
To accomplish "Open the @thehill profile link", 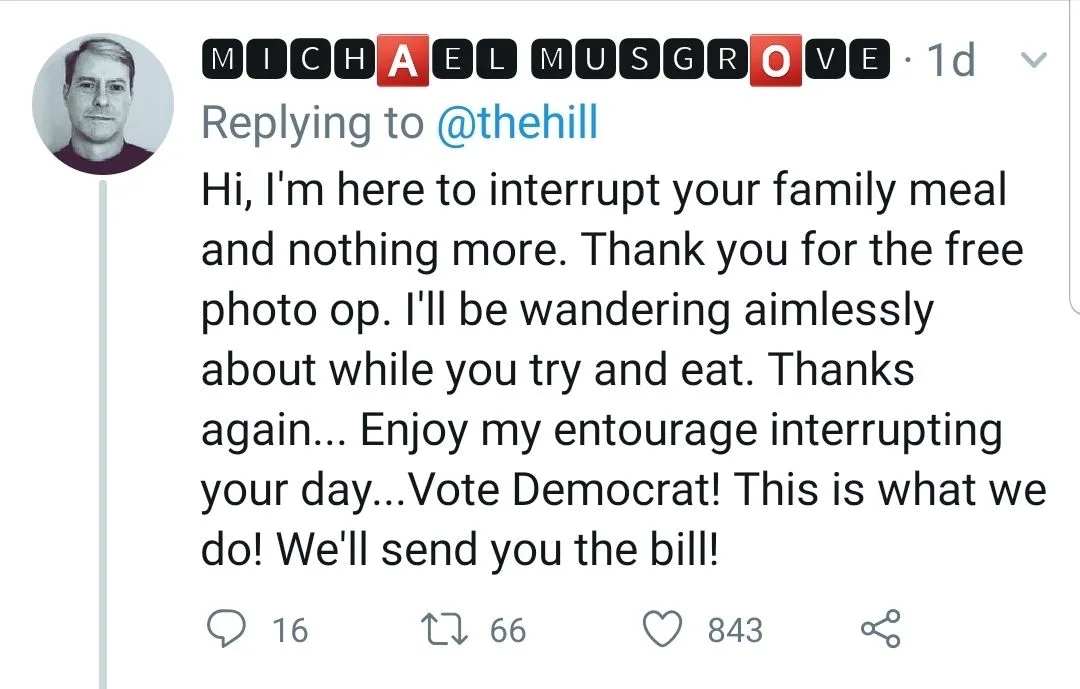I will [518, 123].
